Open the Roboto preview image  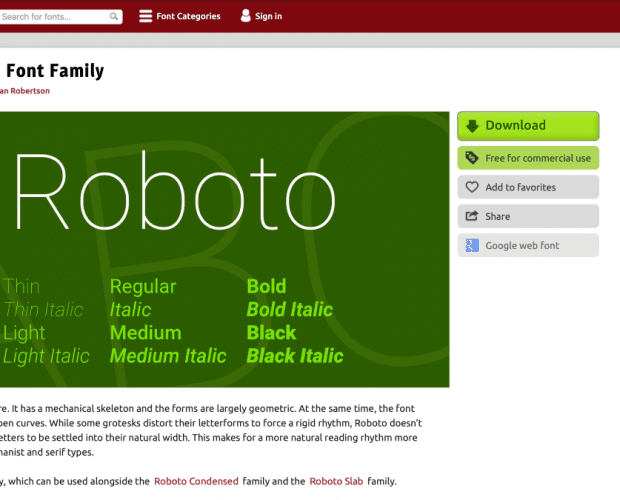[225, 249]
